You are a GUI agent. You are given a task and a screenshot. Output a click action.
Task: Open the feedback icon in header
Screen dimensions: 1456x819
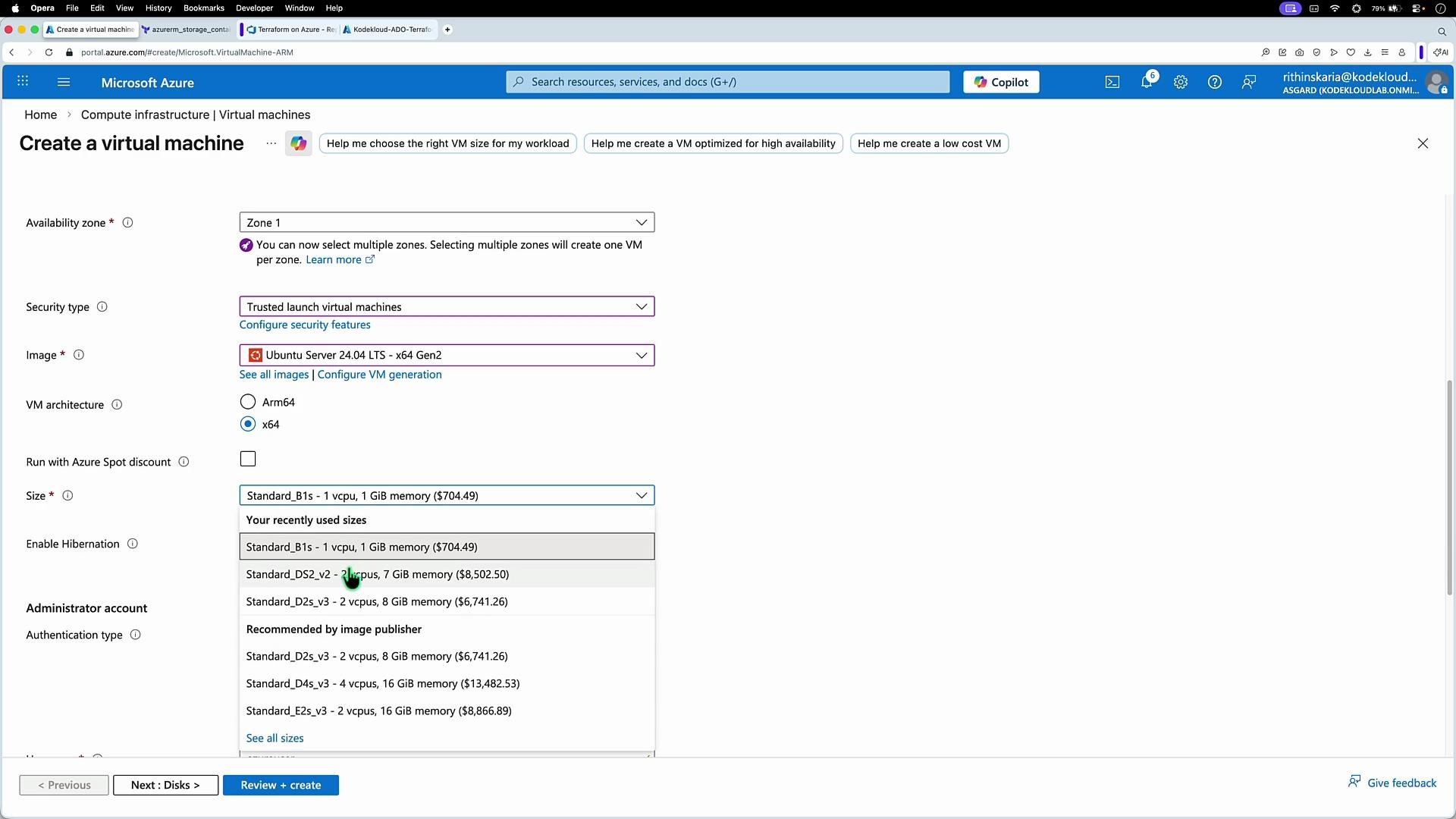(x=1249, y=82)
